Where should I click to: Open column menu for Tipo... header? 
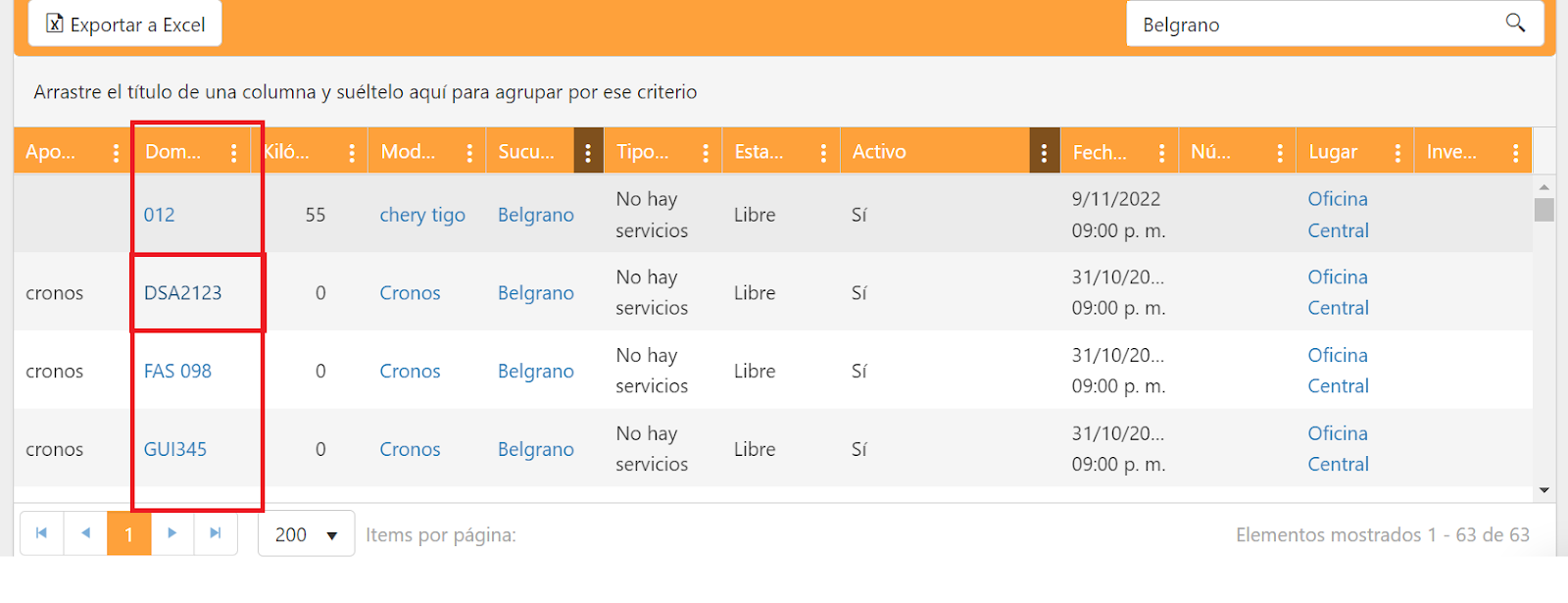point(706,153)
